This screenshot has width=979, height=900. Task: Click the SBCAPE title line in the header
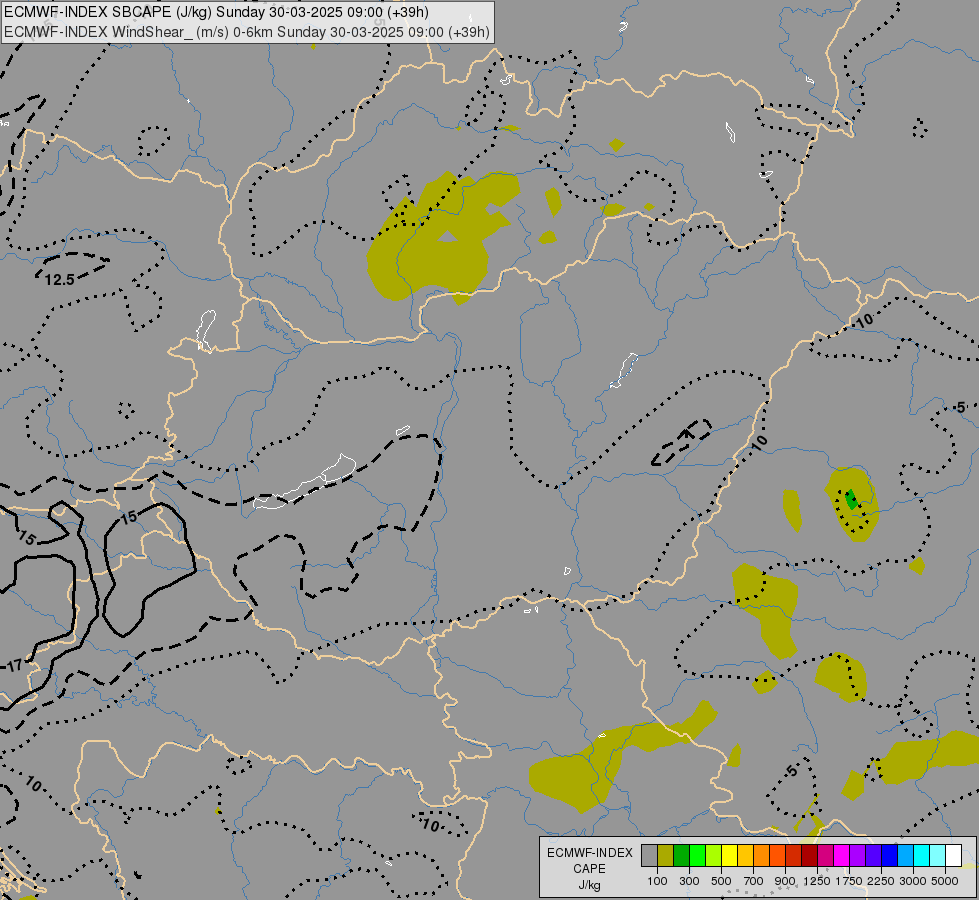pyautogui.click(x=217, y=12)
